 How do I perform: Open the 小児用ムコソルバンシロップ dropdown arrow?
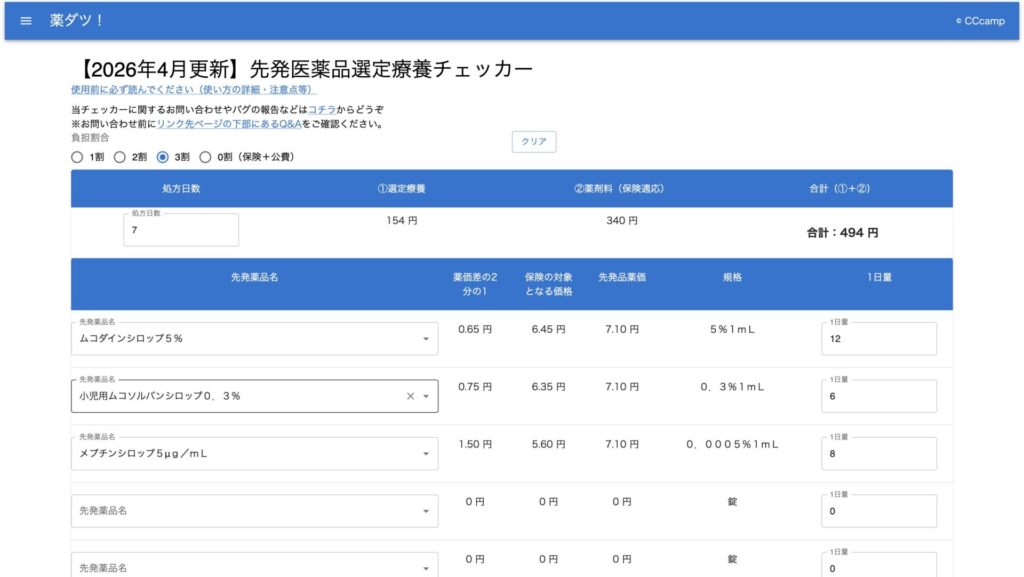tap(426, 396)
